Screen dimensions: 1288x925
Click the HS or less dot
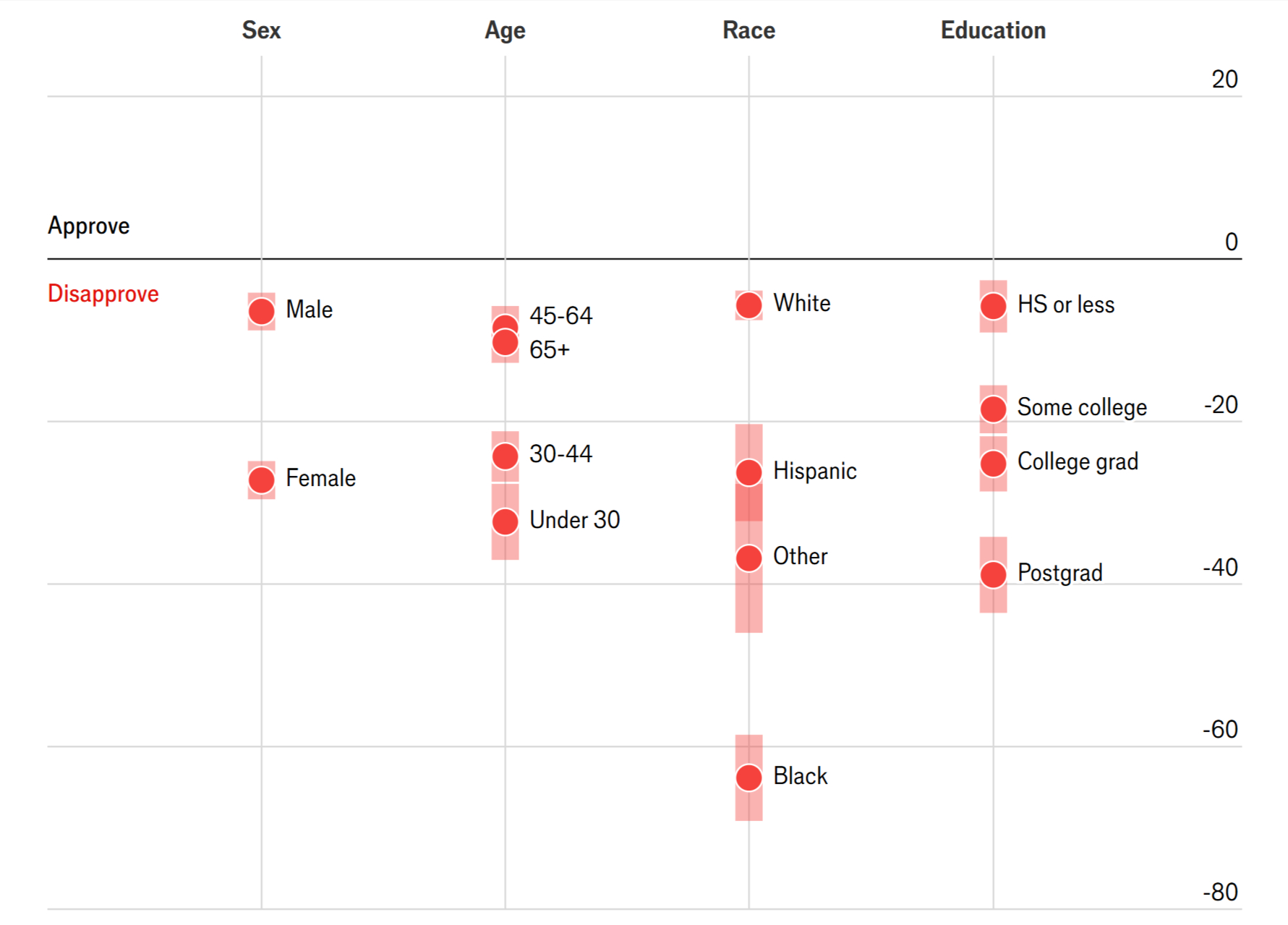pyautogui.click(x=993, y=306)
